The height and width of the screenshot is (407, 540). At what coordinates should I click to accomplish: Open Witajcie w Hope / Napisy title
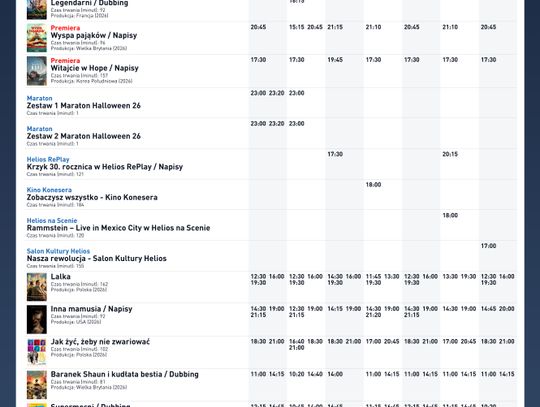pyautogui.click(x=94, y=68)
